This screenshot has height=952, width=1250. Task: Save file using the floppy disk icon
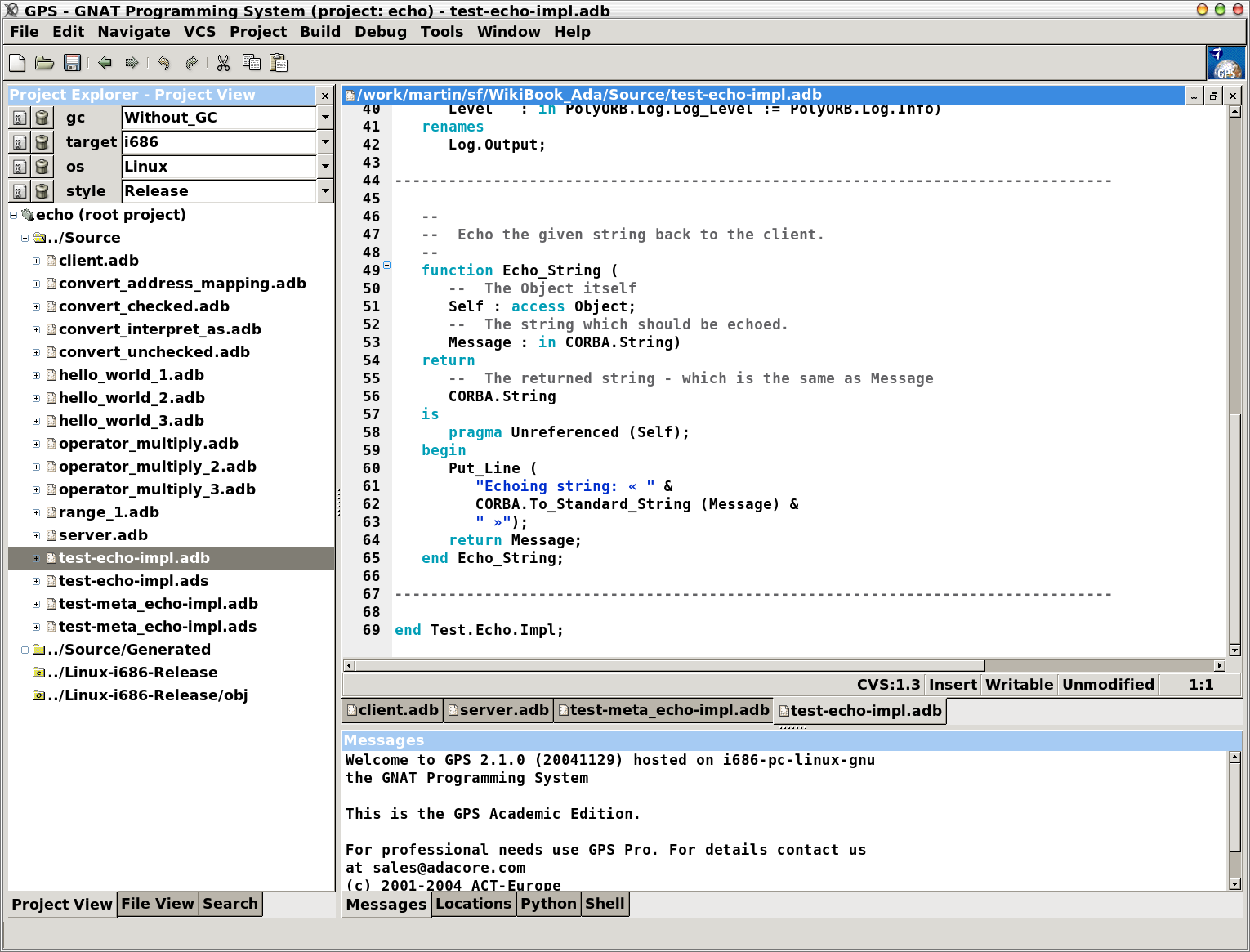[x=72, y=63]
